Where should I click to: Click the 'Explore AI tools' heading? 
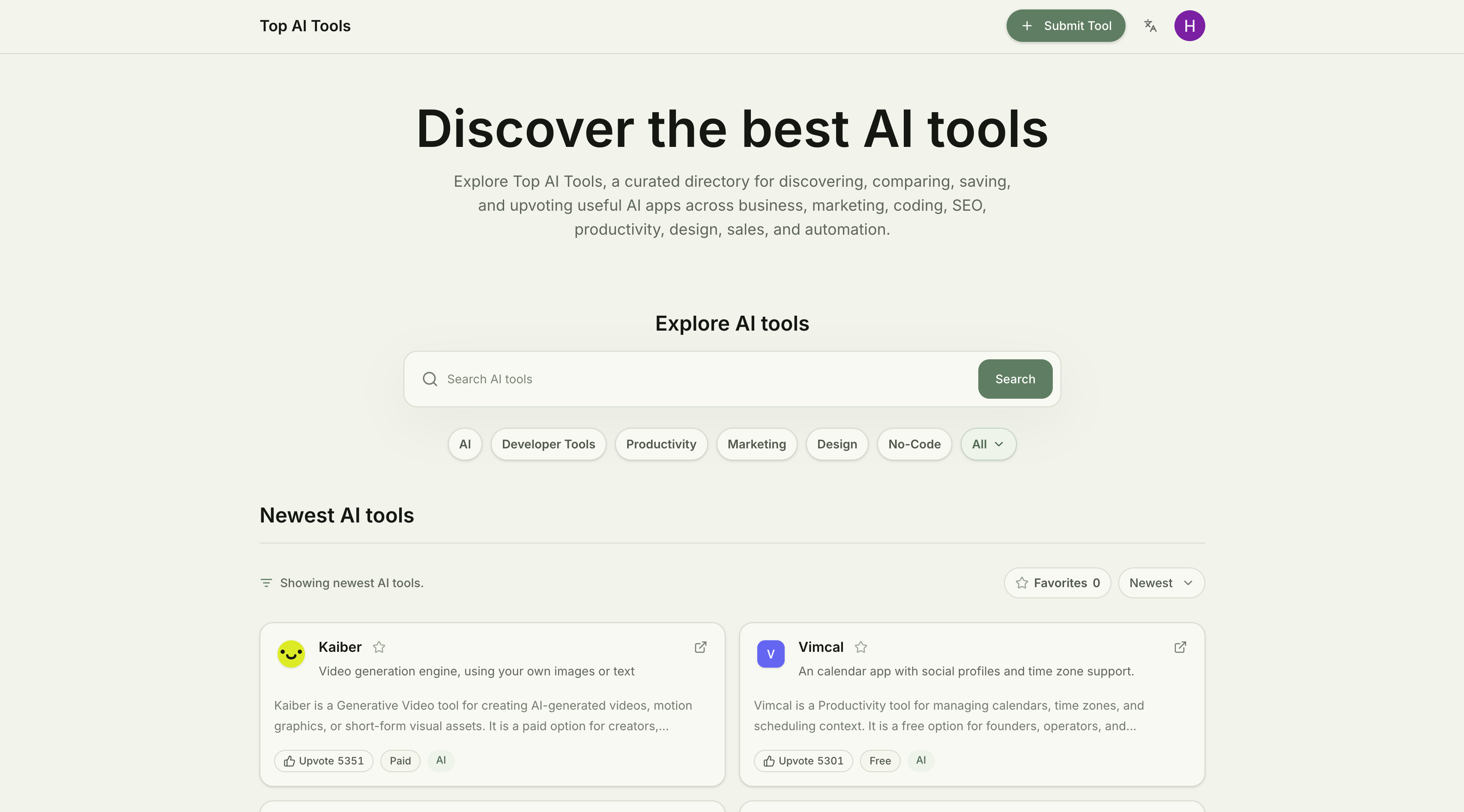coord(732,323)
